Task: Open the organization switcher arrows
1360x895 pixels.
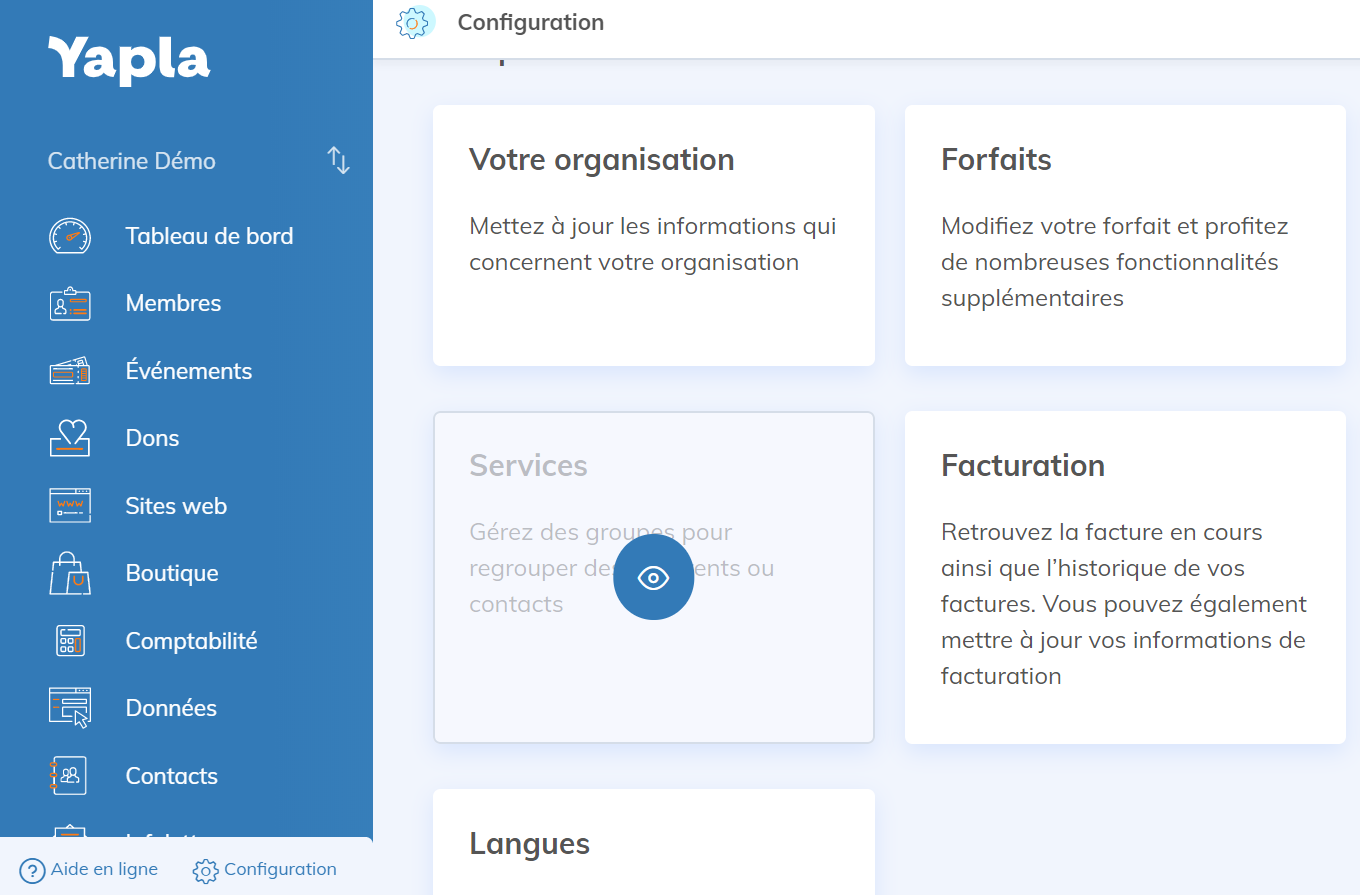Action: [339, 161]
